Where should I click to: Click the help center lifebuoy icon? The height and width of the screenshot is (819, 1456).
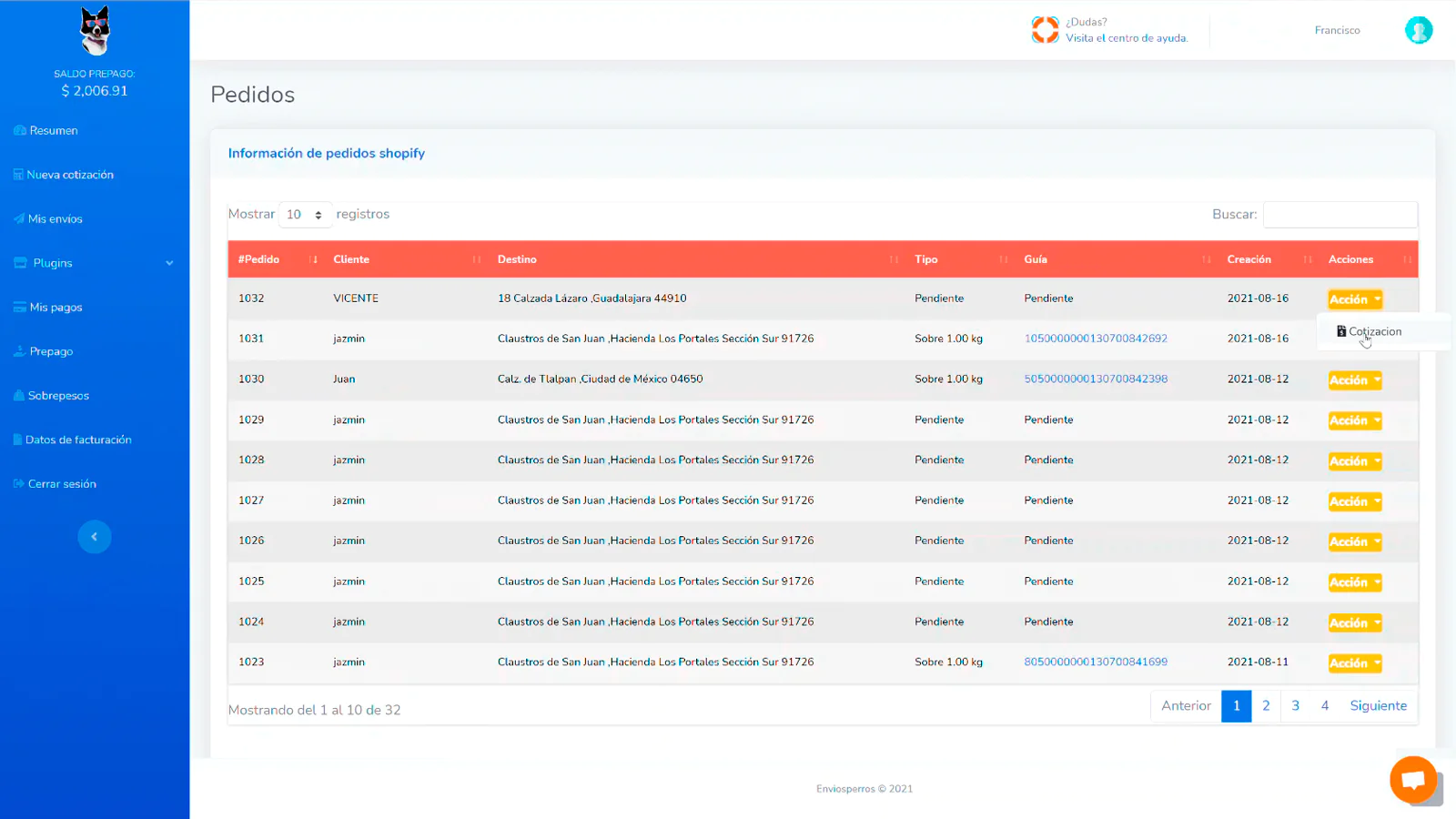tap(1045, 30)
